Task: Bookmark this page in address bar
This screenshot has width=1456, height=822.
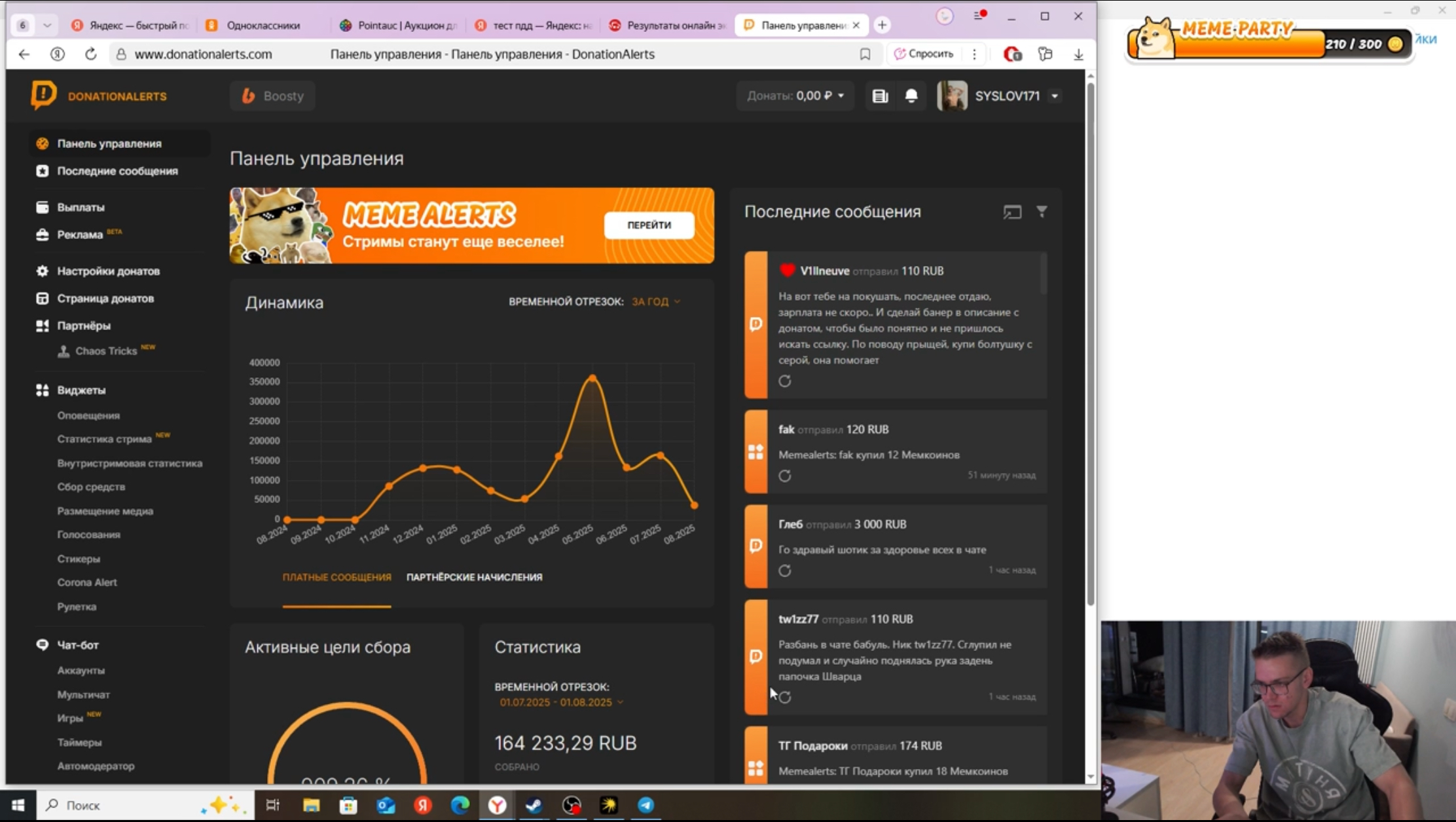Action: (865, 54)
